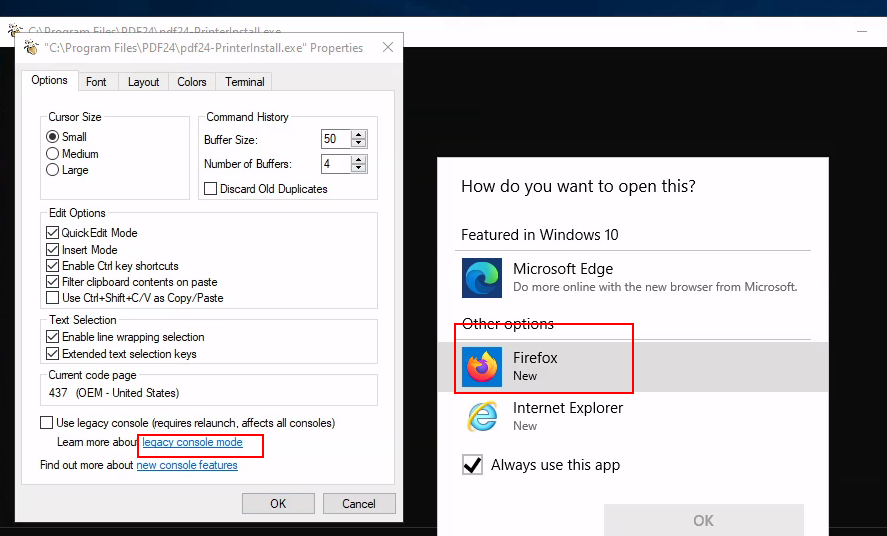Open the Colors tab

tap(192, 82)
